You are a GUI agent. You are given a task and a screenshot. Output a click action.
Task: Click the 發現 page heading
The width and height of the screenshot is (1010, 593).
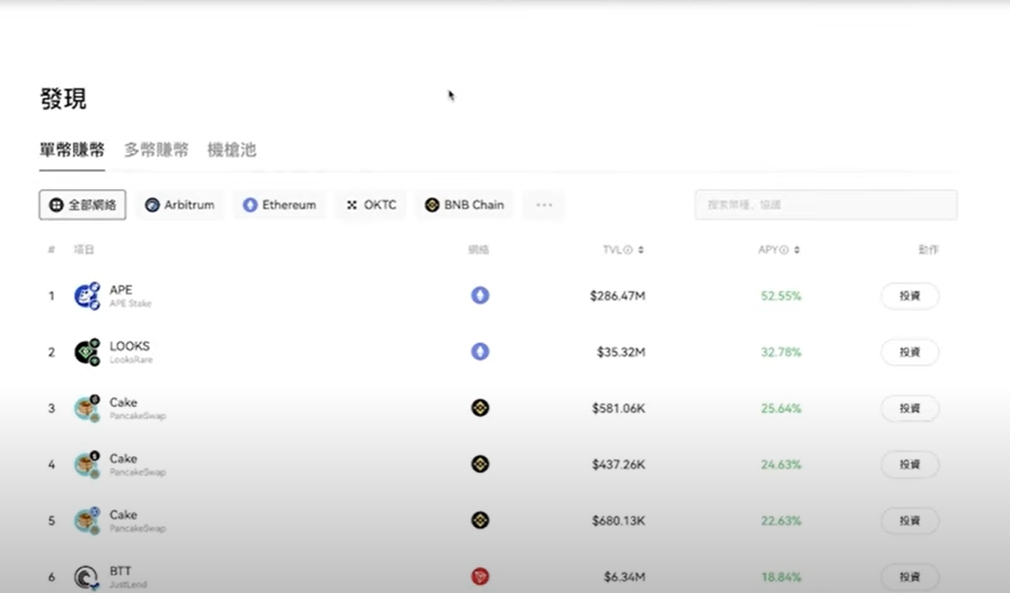63,99
